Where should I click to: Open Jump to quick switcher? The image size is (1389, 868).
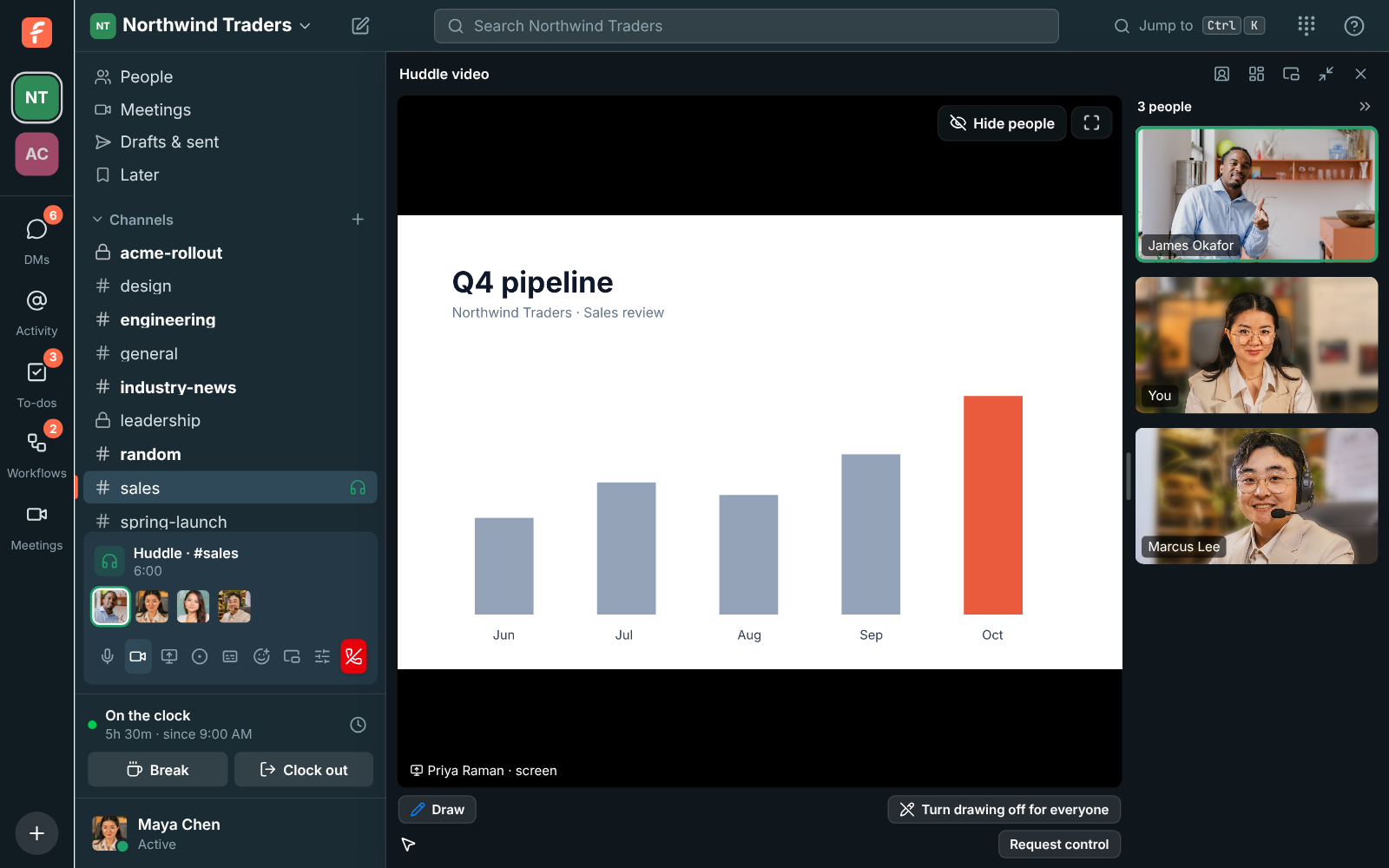click(1188, 26)
